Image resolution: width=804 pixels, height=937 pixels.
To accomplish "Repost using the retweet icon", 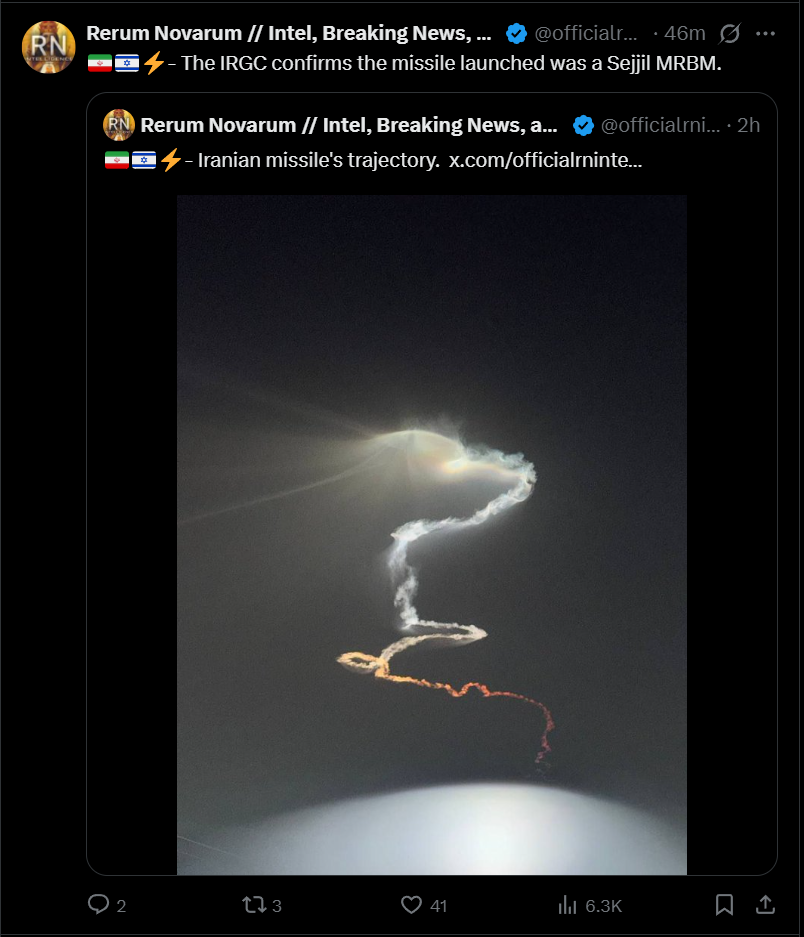I will (x=254, y=905).
